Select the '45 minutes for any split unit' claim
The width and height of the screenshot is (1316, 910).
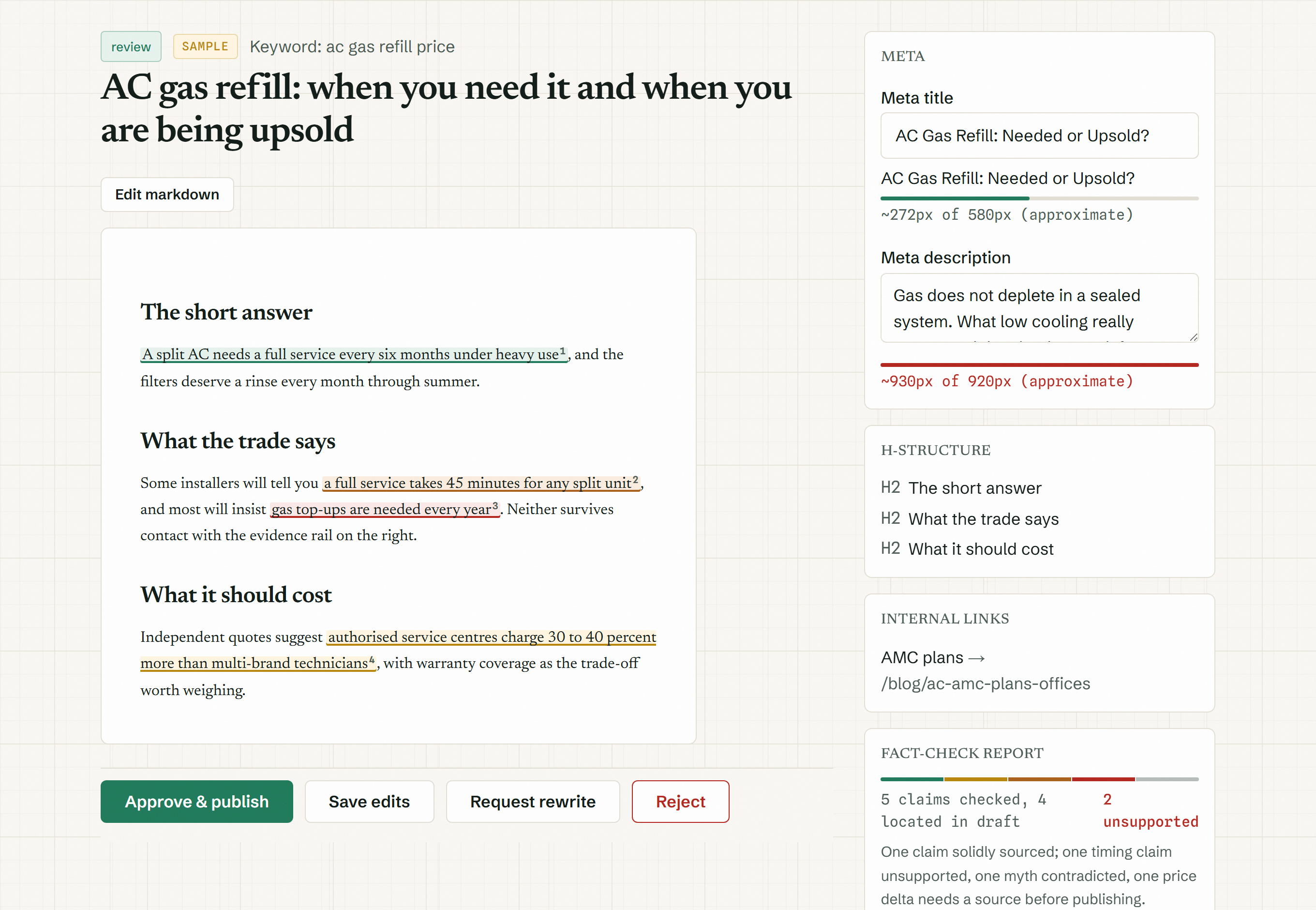pos(481,483)
